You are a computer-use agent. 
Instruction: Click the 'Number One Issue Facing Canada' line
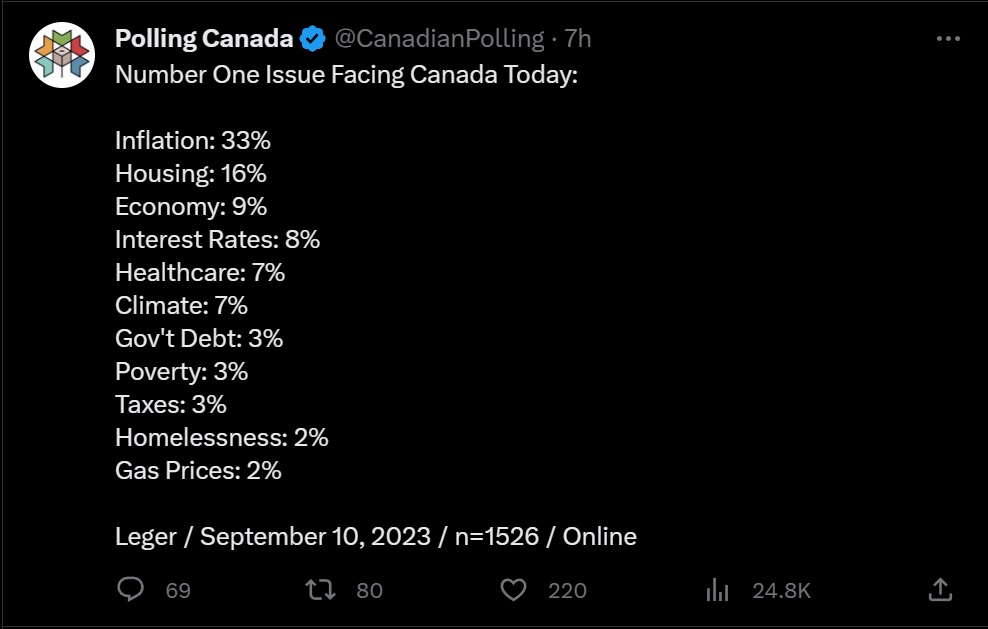pyautogui.click(x=346, y=75)
